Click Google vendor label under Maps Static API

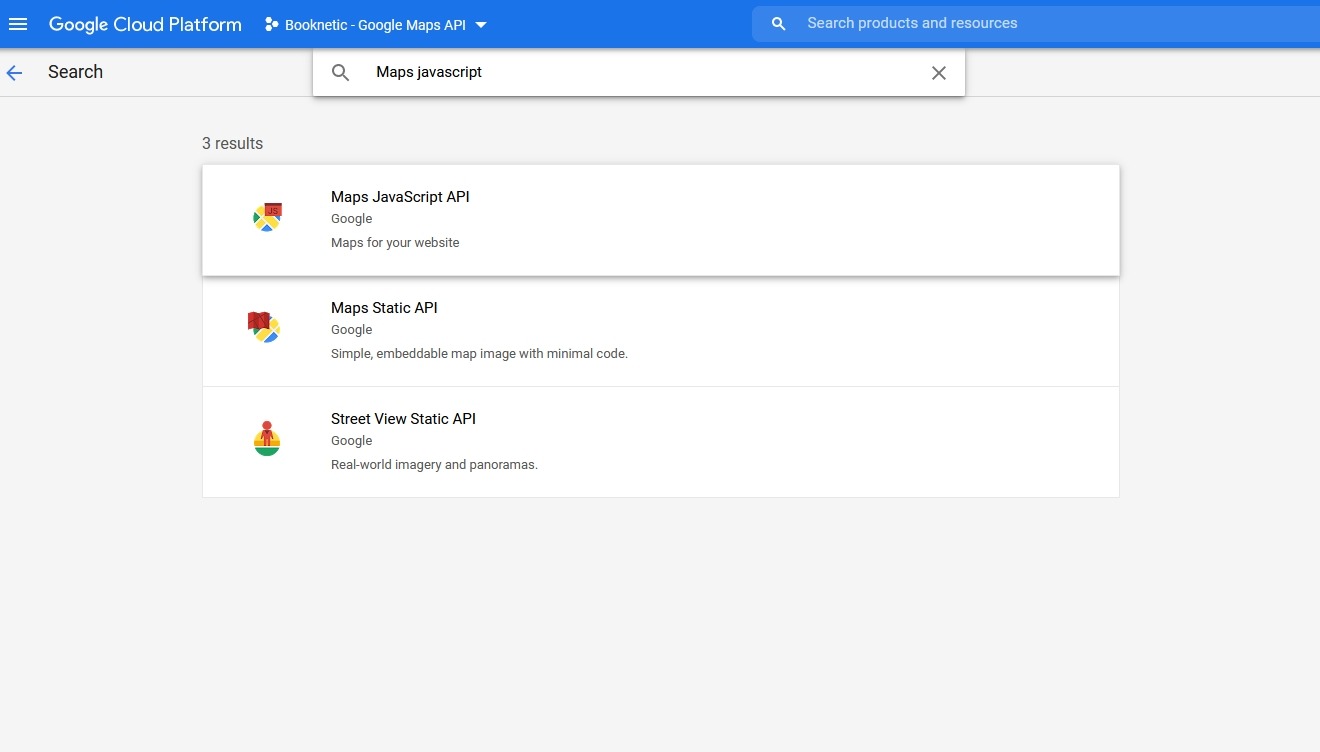[351, 330]
